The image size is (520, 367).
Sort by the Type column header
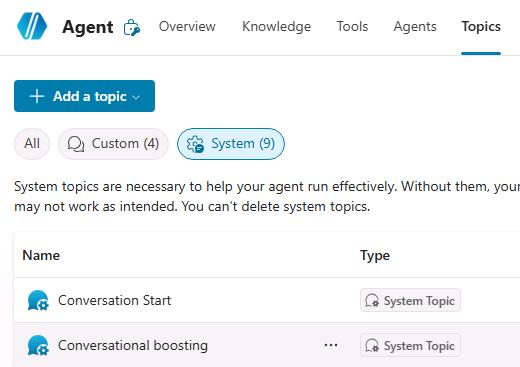(375, 255)
